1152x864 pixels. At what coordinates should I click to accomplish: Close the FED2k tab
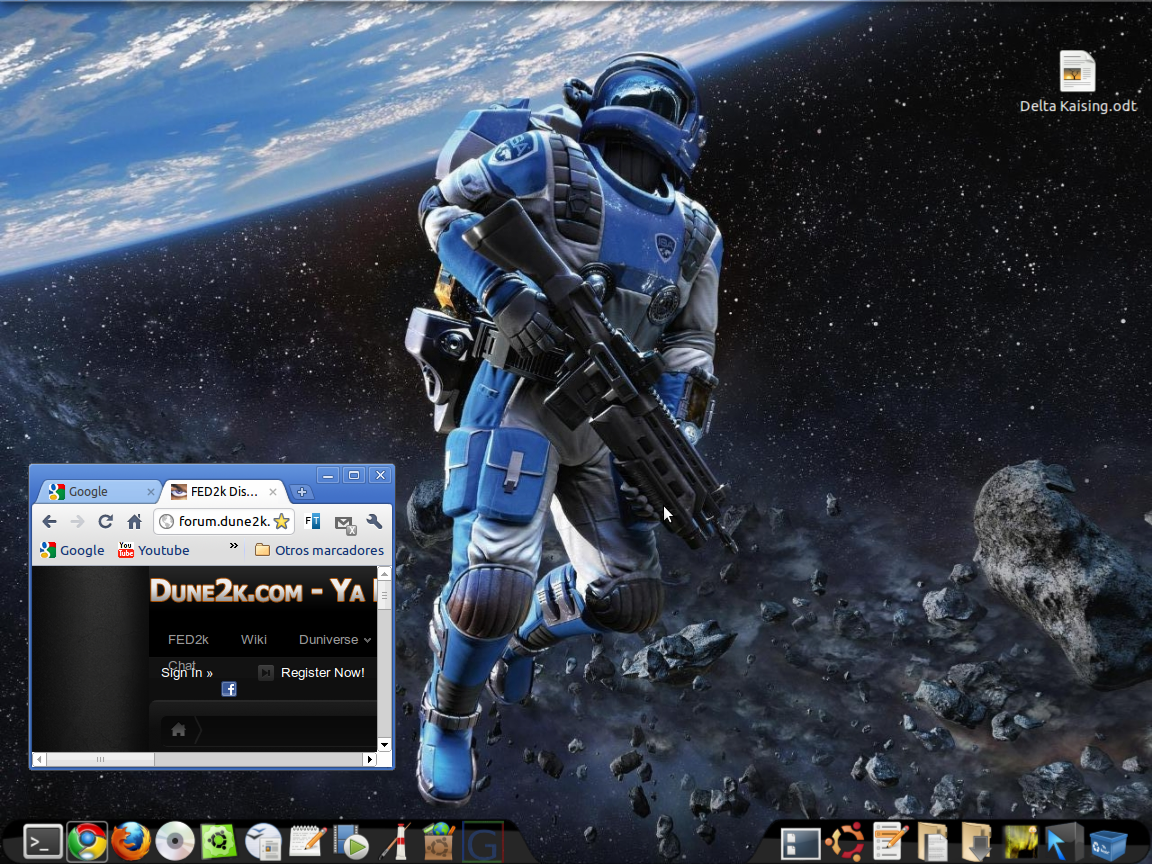coord(273,492)
